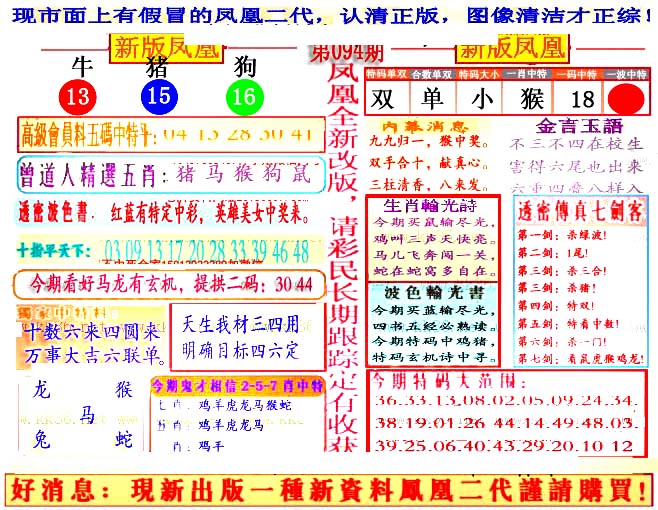
Task: Click the 高級會員料五碼中特斗 line
Action: click(171, 135)
